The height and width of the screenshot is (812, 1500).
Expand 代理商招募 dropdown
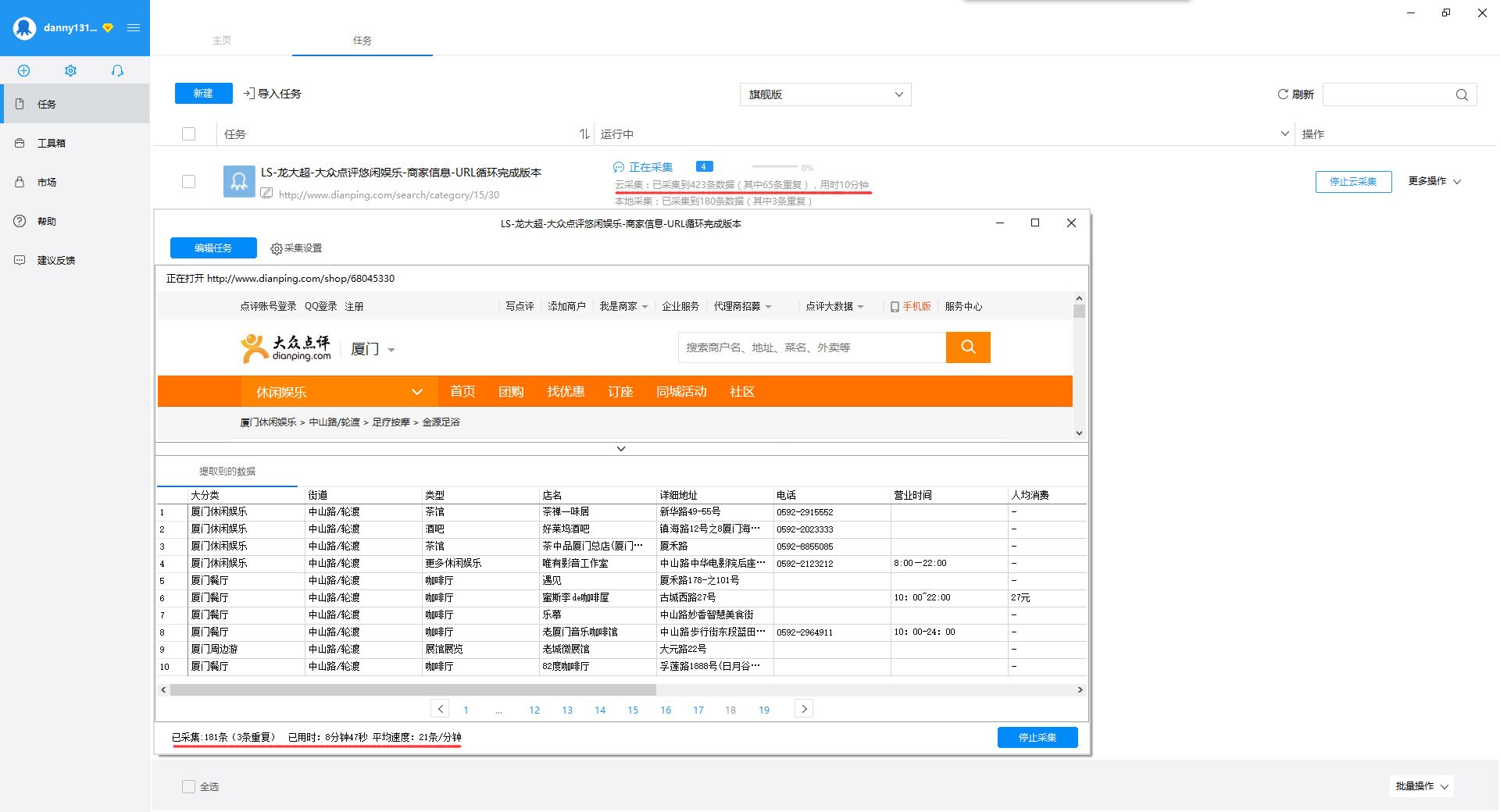(x=742, y=306)
